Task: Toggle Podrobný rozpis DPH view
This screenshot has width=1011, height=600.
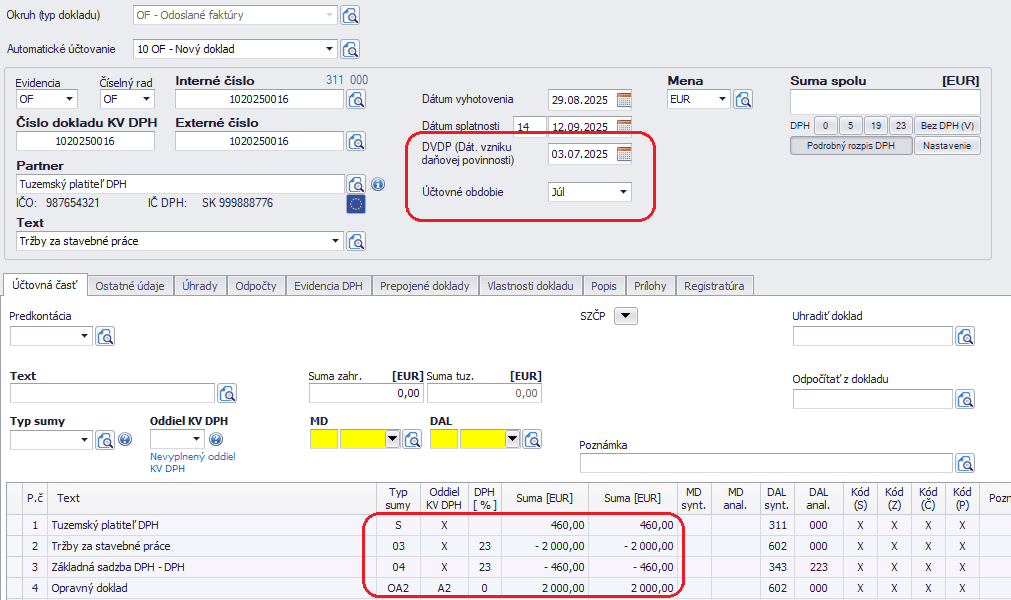Action: [850, 146]
